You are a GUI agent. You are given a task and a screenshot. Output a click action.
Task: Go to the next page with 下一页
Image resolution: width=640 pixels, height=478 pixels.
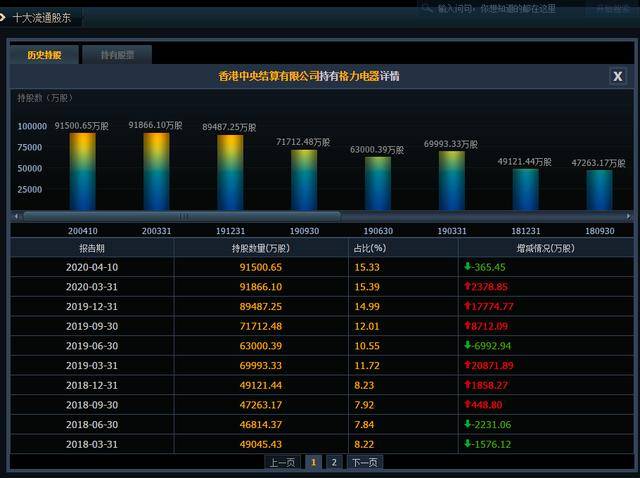click(365, 462)
